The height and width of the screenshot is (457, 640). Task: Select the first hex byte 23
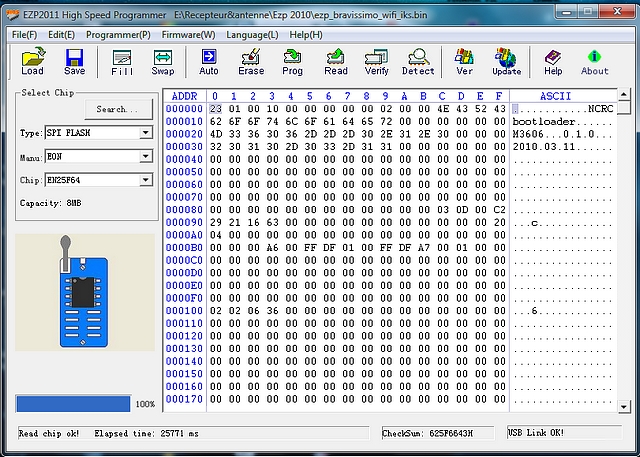point(216,109)
